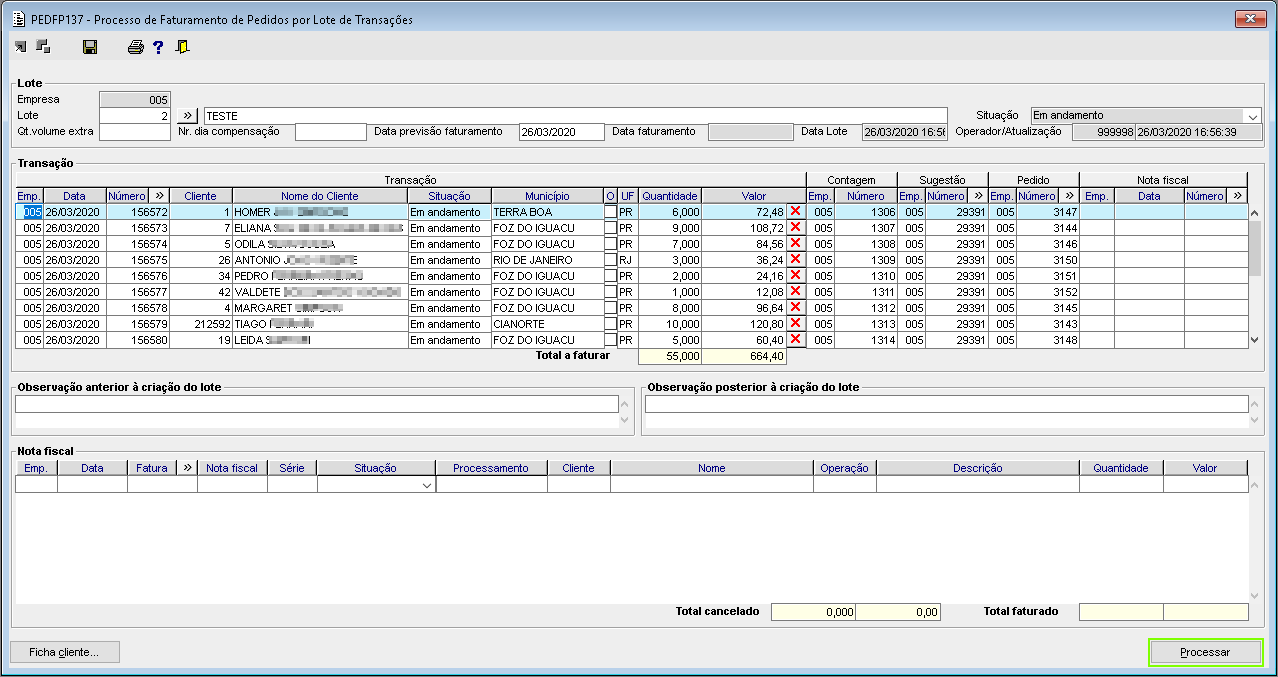This screenshot has width=1278, height=677.
Task: Click the red X on transaction 156573
Action: tap(796, 228)
